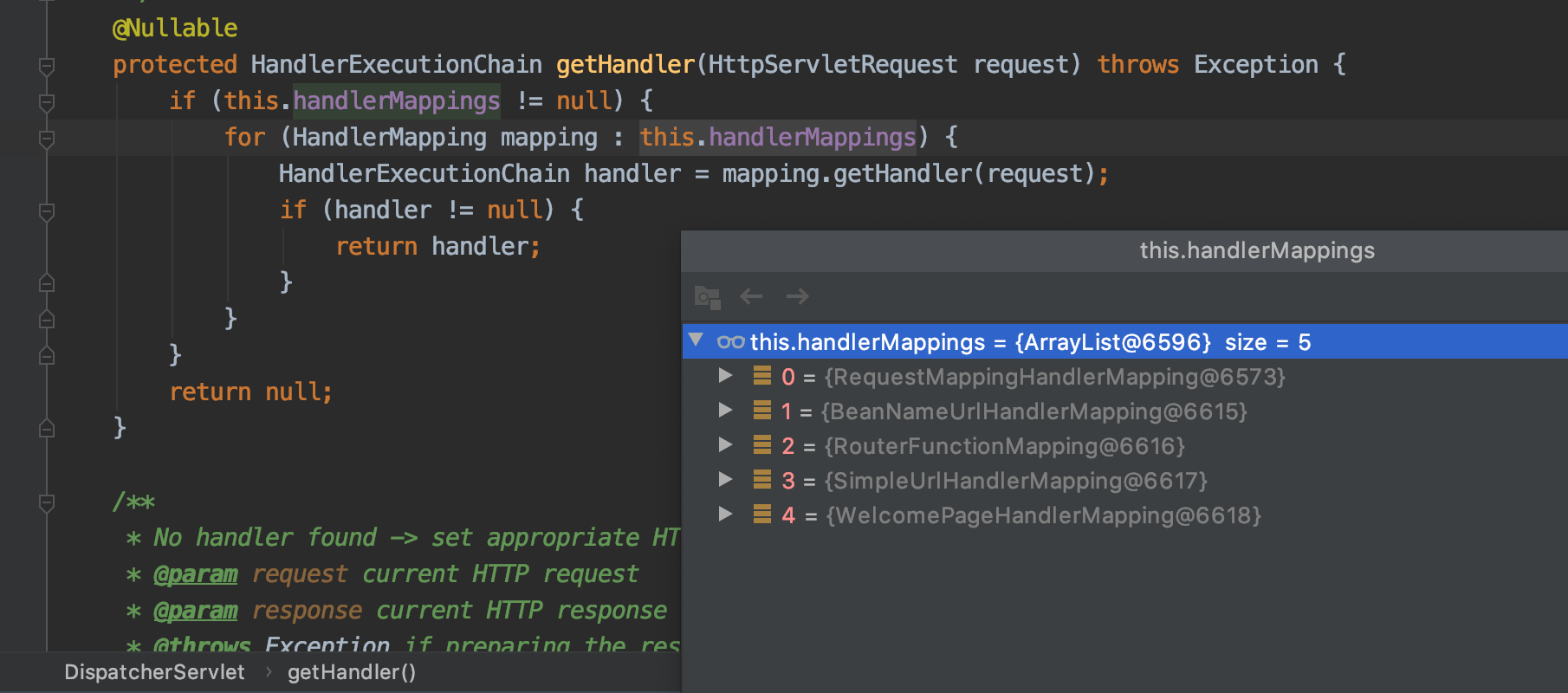Select the tree row {RequestMappingHandlerMapping@6573}
This screenshot has height=693, width=1568.
(x=1125, y=376)
